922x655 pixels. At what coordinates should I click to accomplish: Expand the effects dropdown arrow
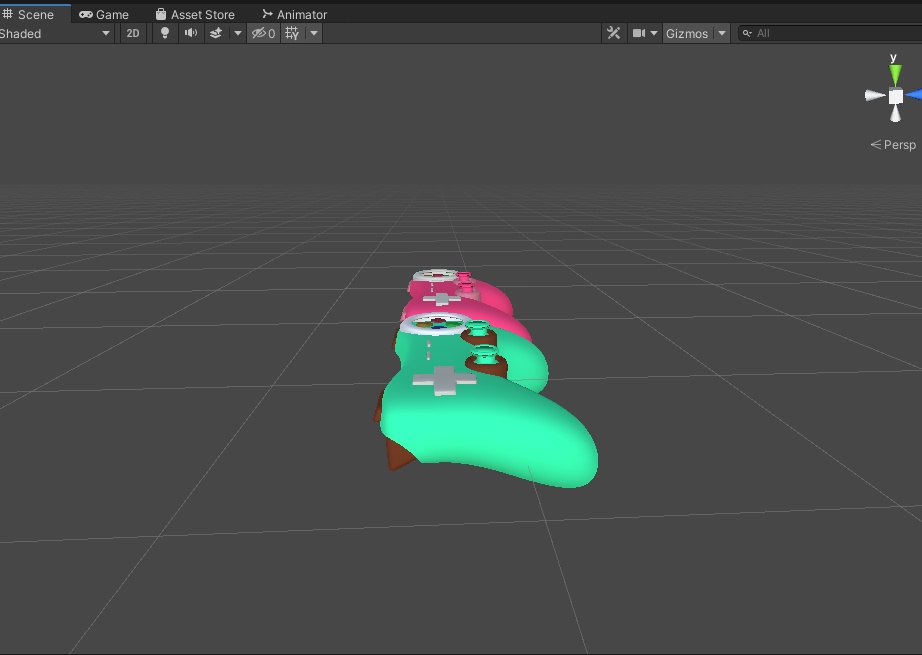tap(238, 33)
